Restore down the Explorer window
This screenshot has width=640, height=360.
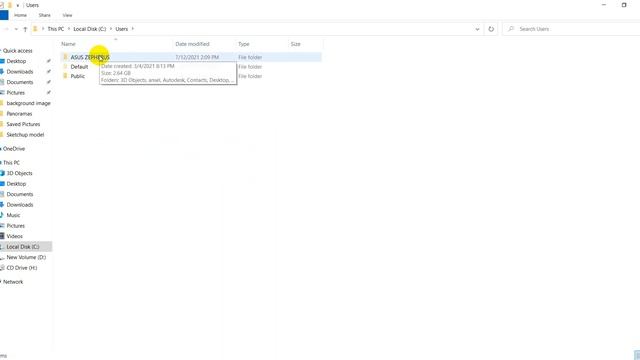(x=624, y=5)
